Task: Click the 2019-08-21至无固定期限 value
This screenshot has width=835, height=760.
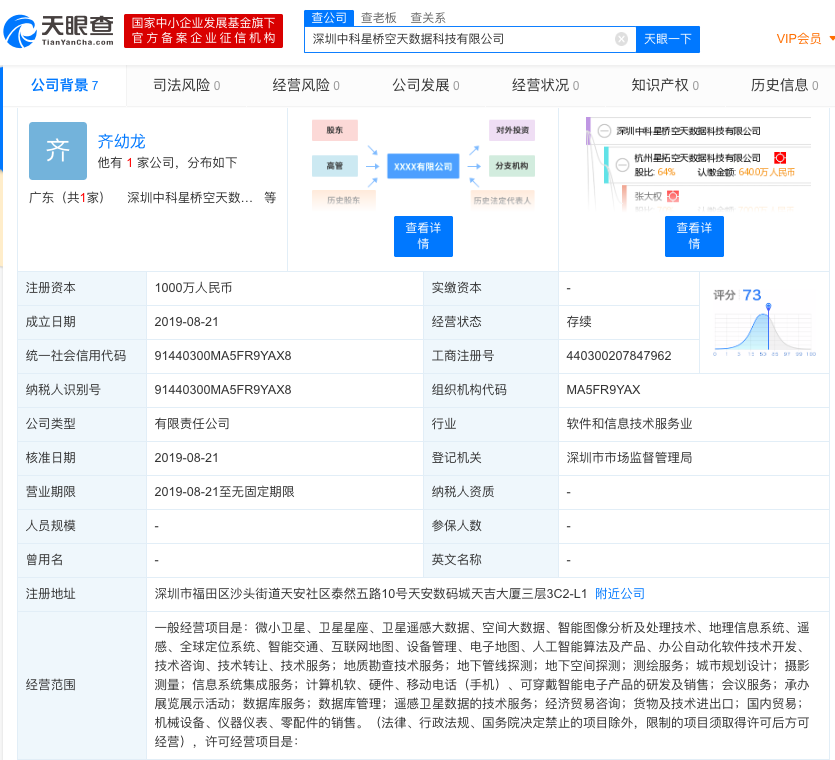Action: coord(225,492)
